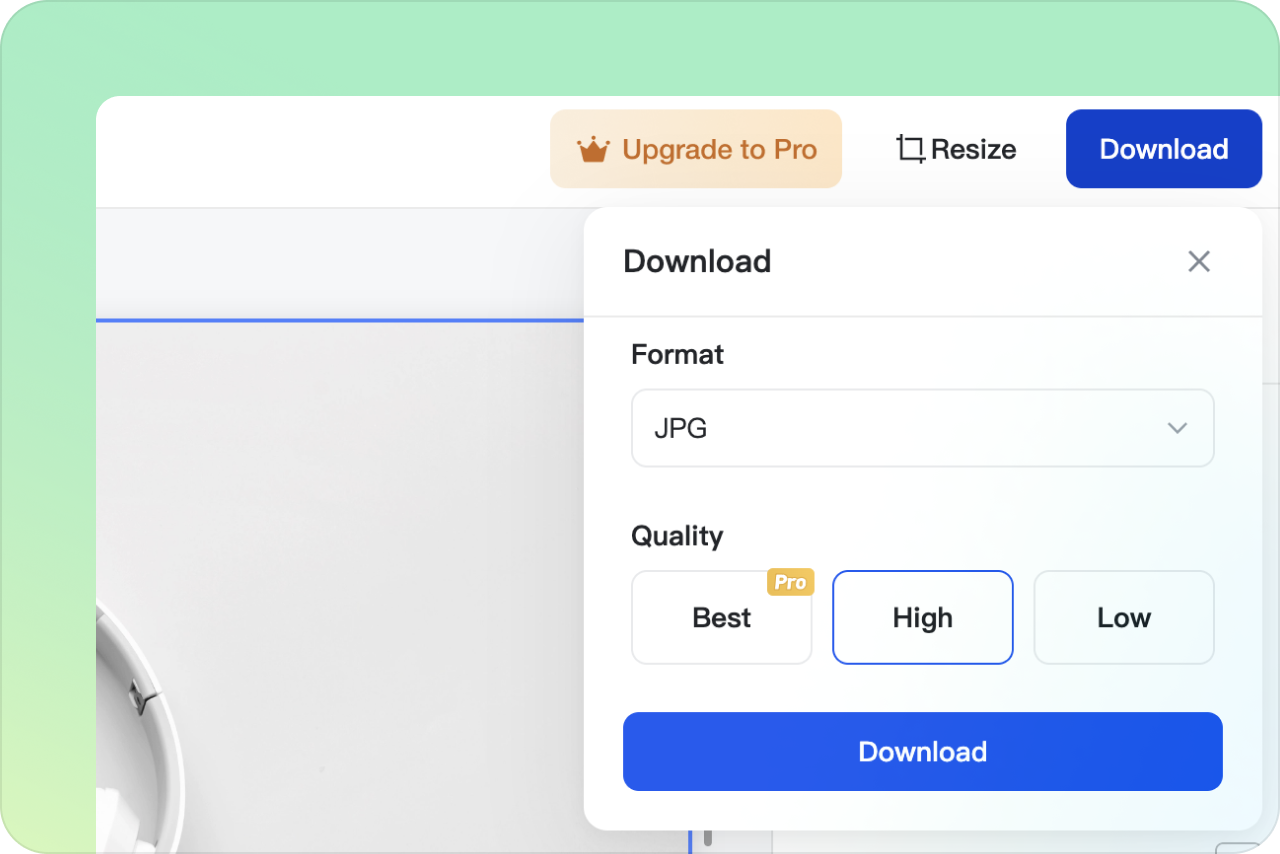
Task: Click the Upgrade to Pro button text
Action: 720,150
